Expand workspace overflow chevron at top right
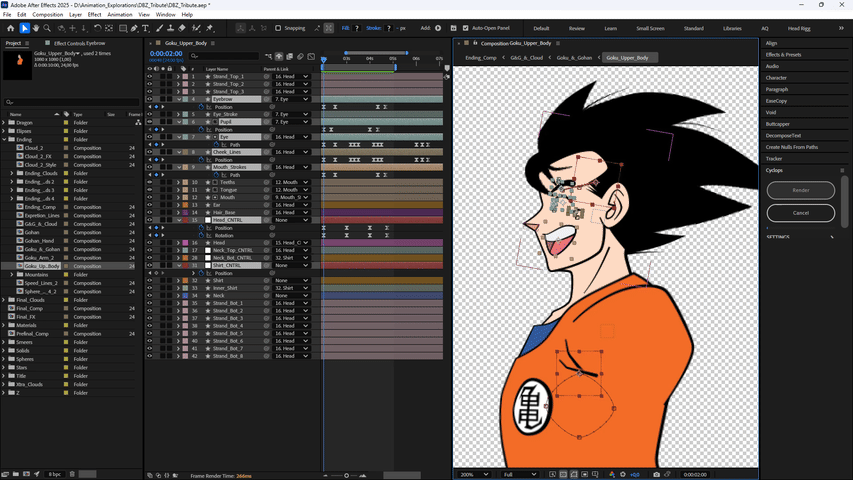Viewport: 853px width, 480px height. tap(841, 28)
